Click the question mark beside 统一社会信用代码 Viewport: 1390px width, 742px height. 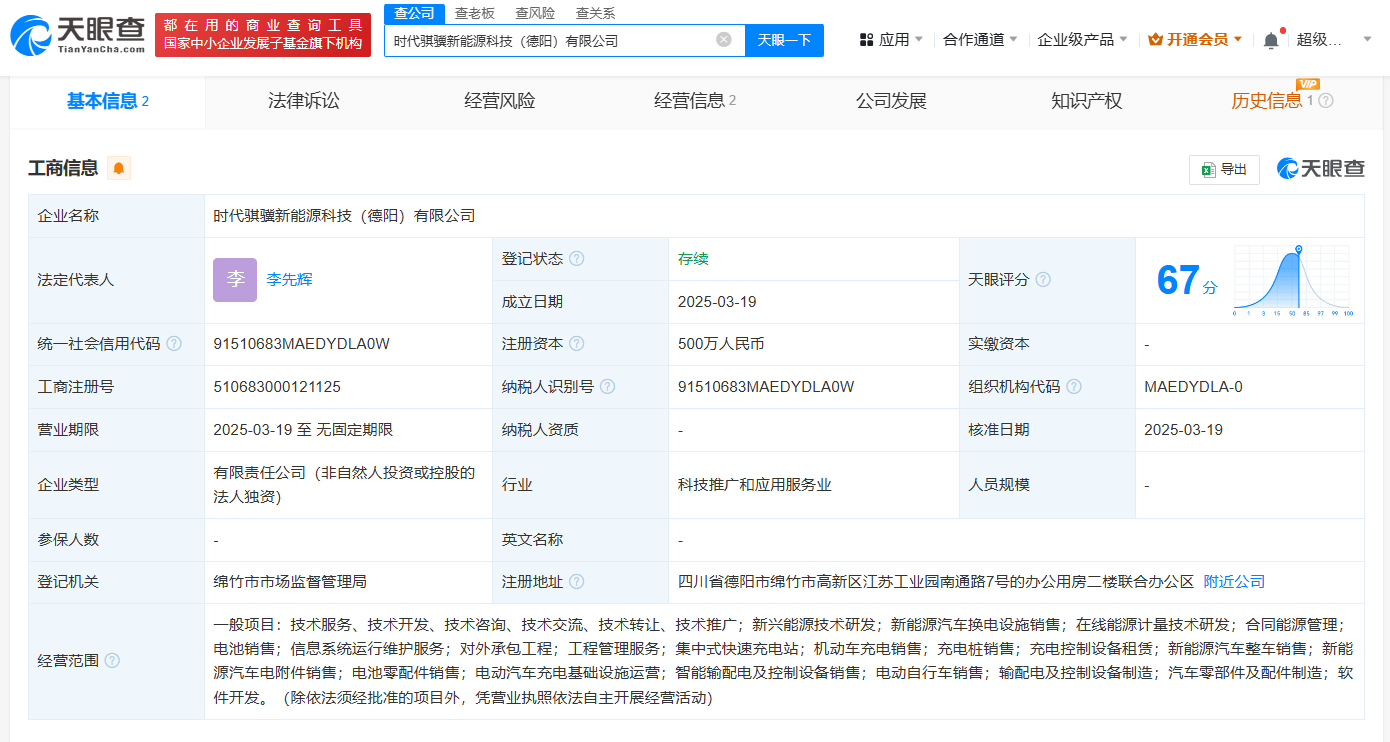175,342
